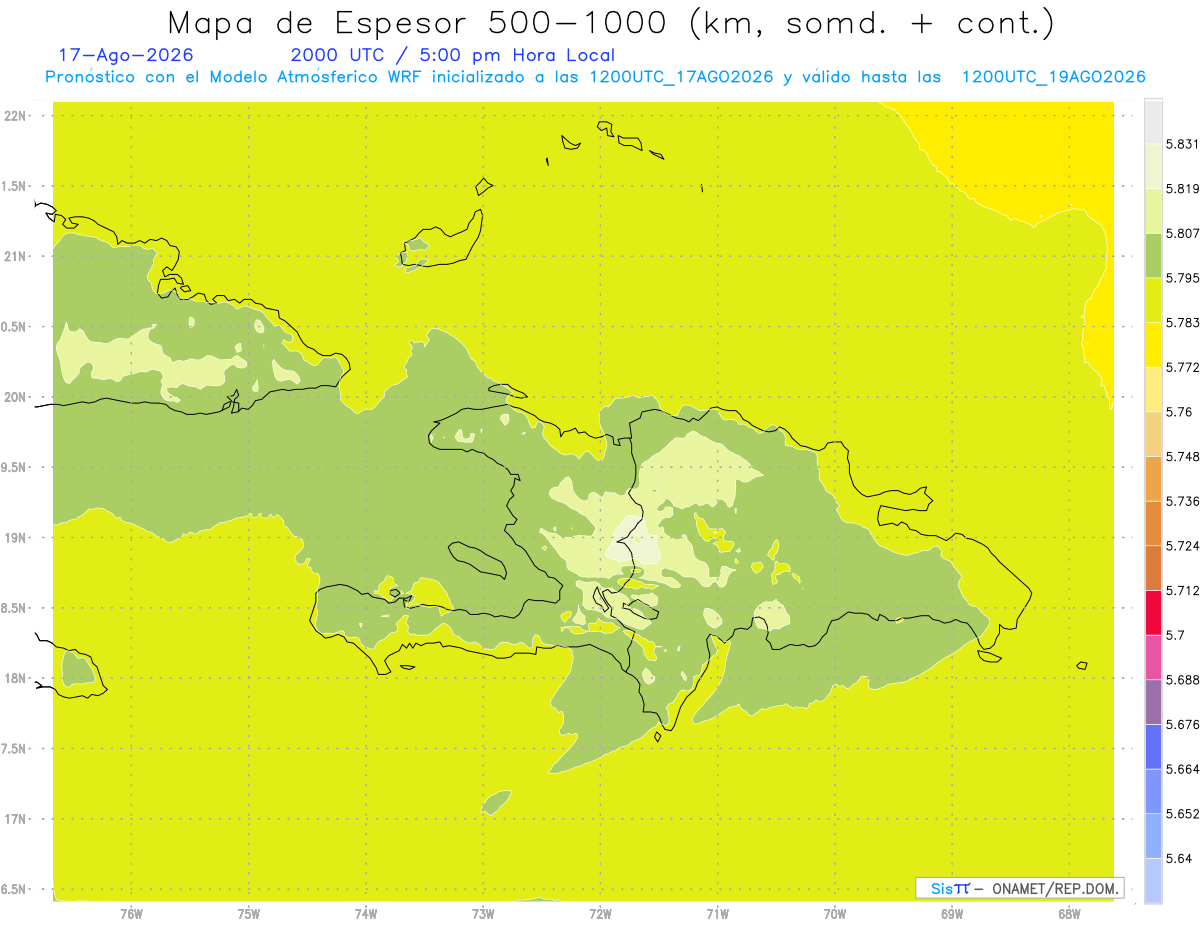This screenshot has height=927, width=1200.
Task: Select the legend value 5.64
Action: pos(1178,858)
